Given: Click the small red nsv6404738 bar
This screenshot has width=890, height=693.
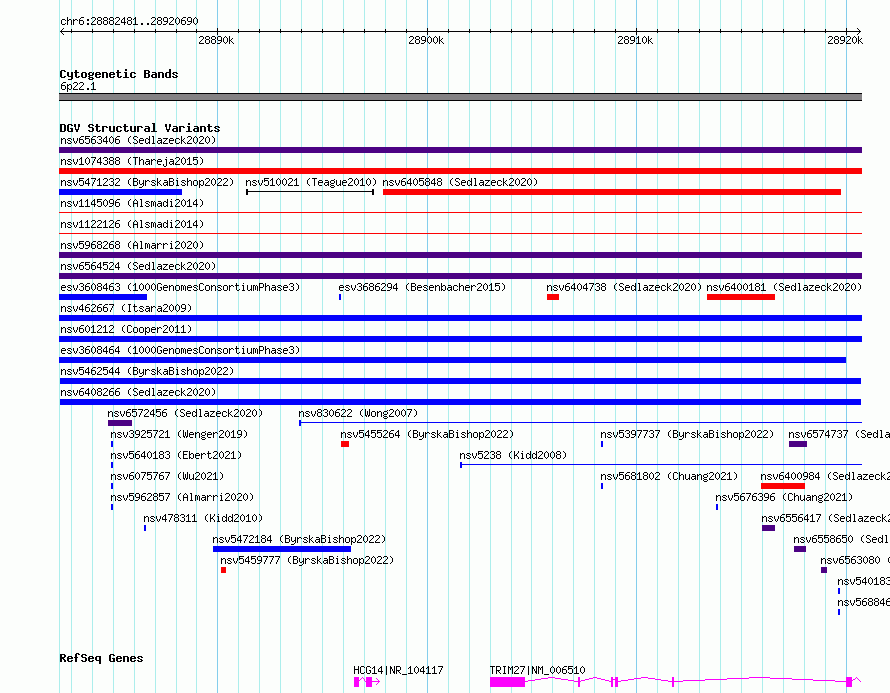Looking at the screenshot, I should 553,297.
